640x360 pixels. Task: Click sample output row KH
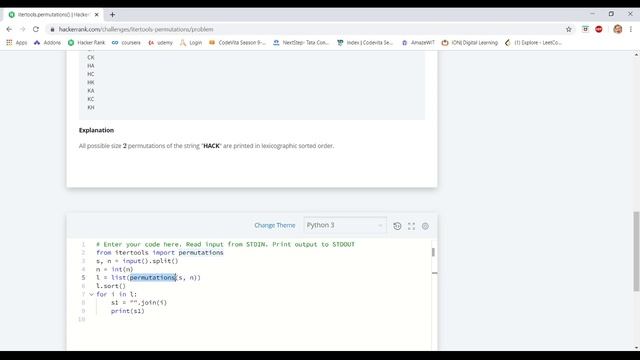(x=91, y=107)
